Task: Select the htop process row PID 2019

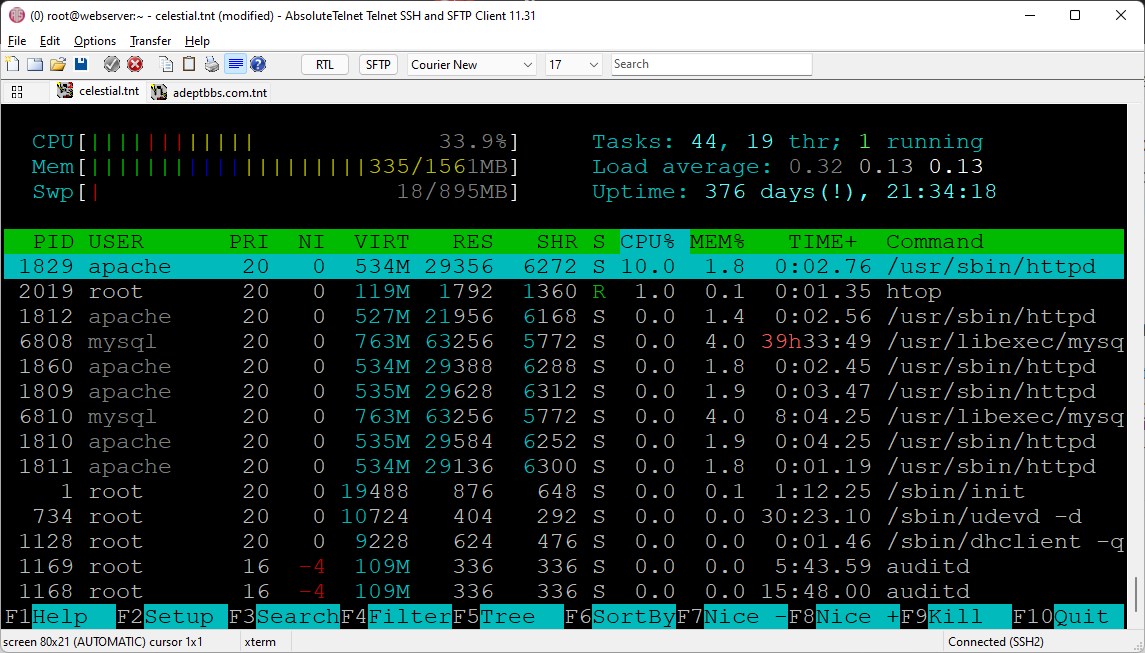Action: pyautogui.click(x=564, y=291)
